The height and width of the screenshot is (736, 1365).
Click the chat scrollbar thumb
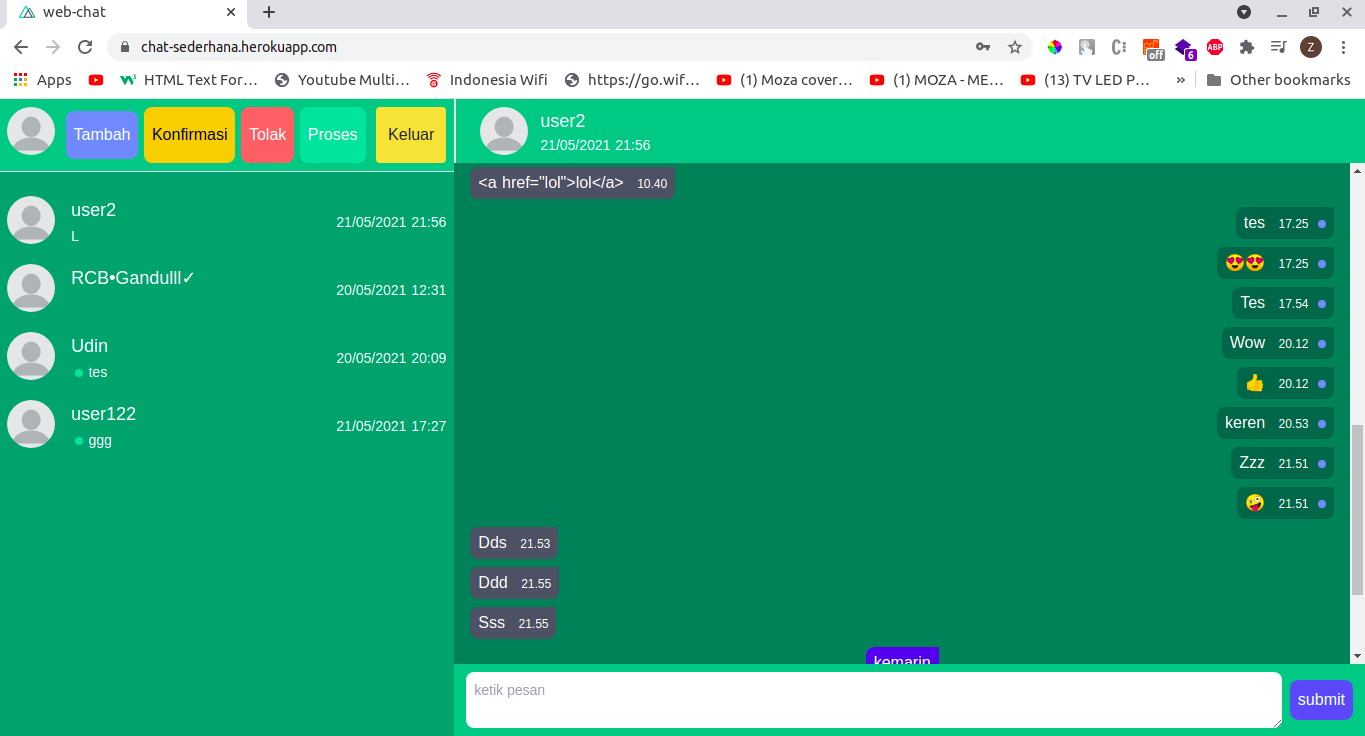click(1357, 510)
